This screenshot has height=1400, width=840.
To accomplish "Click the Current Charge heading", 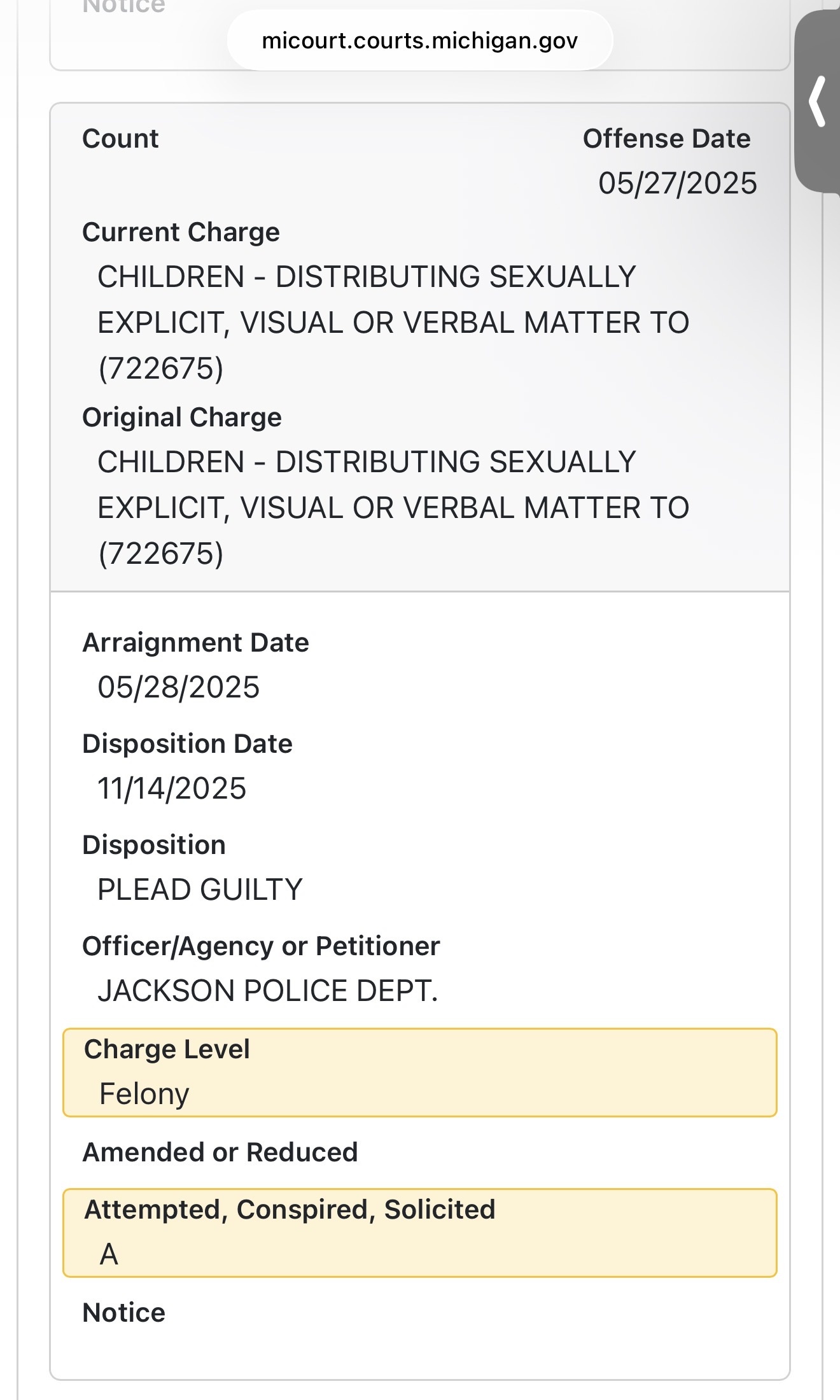I will point(181,232).
